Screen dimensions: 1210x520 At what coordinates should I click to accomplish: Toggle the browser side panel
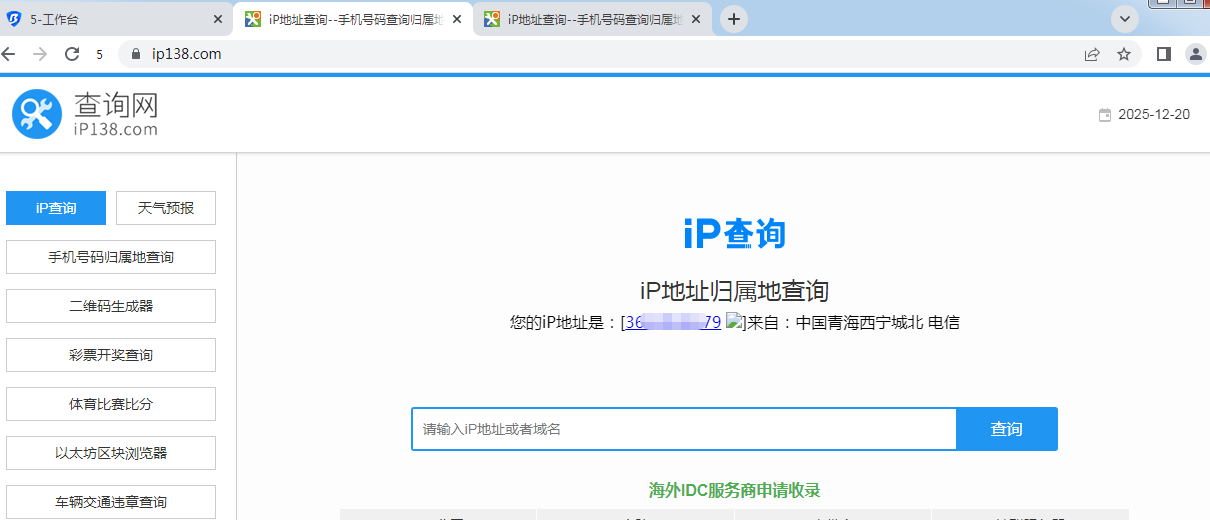(x=1164, y=54)
